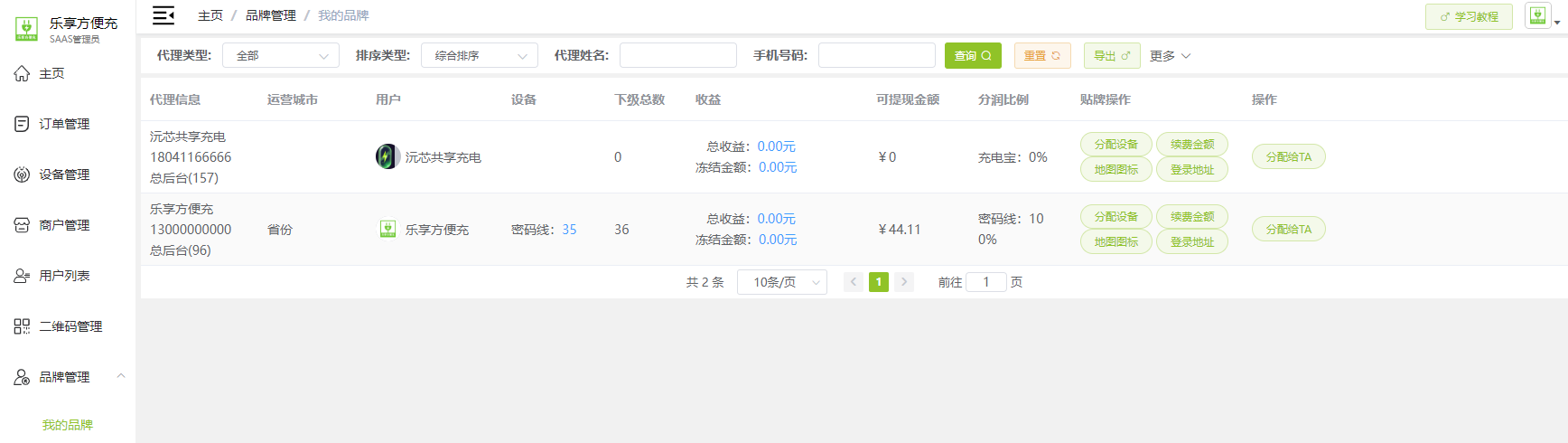Click phone number 13000000000
1568x443 pixels.
(191, 230)
